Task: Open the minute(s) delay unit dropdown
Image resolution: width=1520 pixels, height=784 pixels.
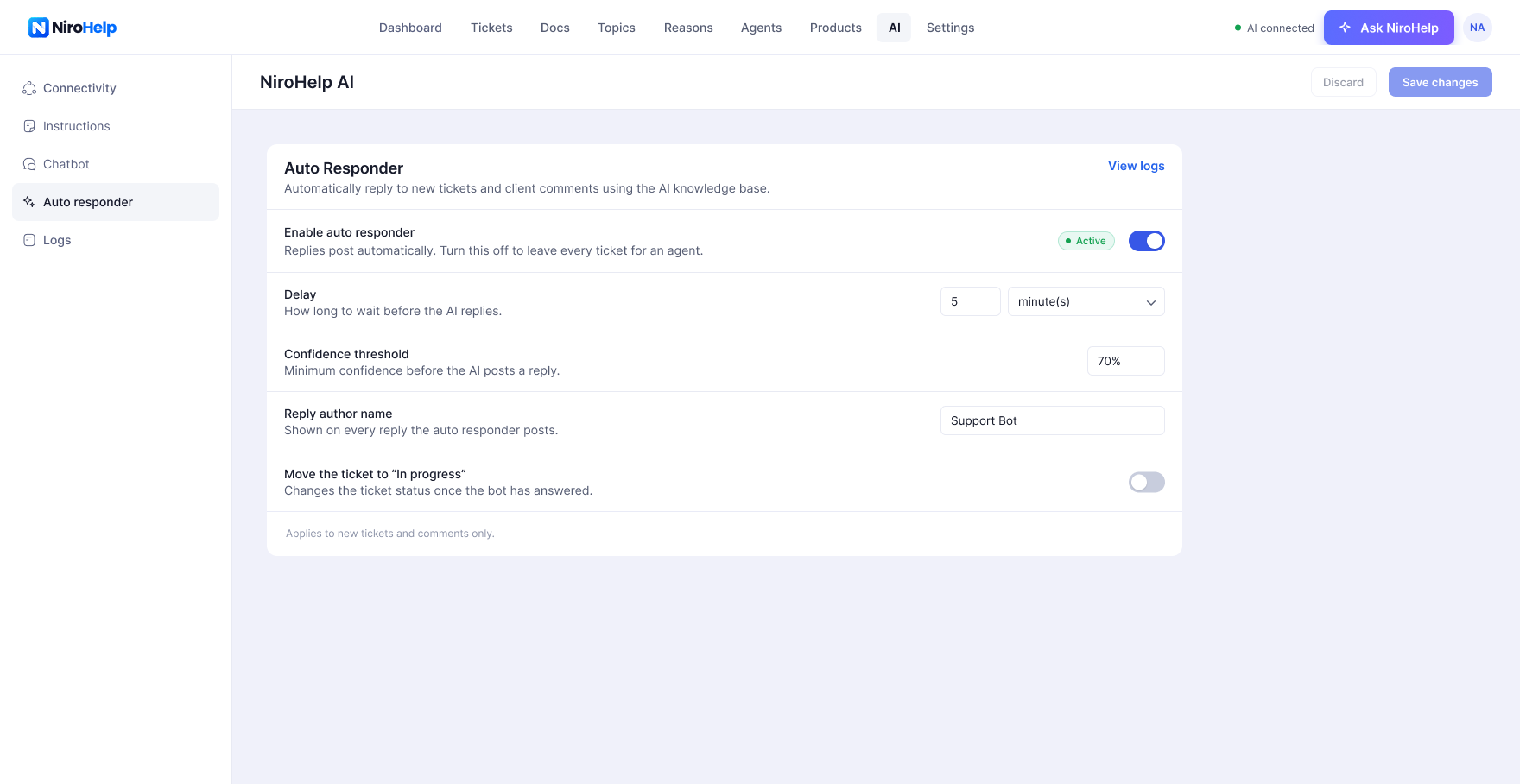Action: (1086, 301)
